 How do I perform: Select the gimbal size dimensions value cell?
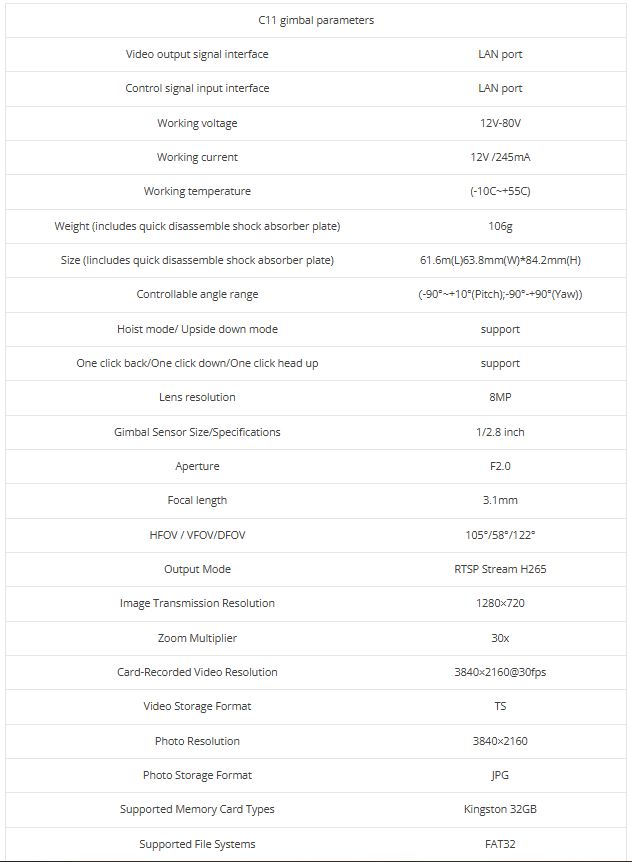pos(500,260)
